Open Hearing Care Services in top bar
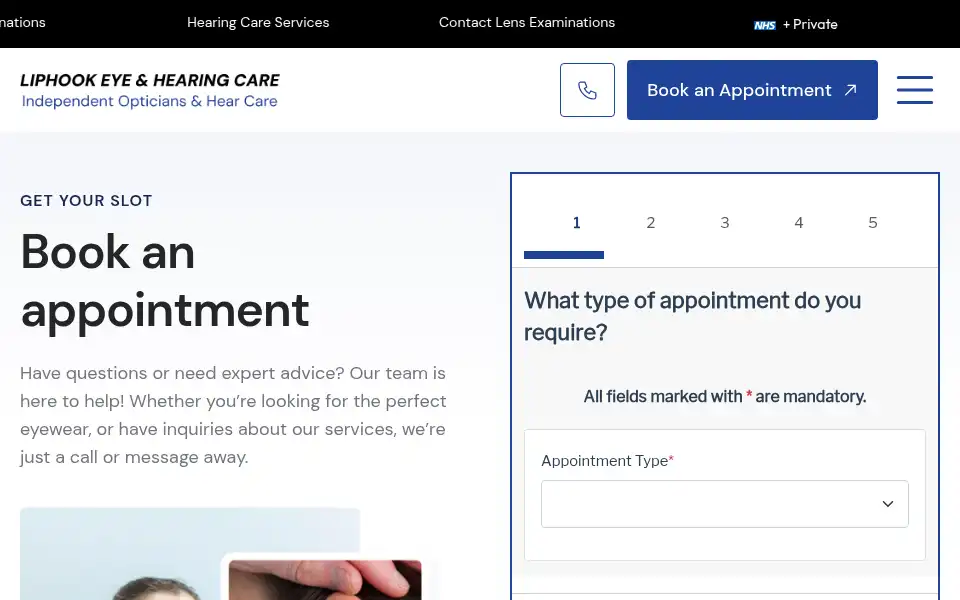The height and width of the screenshot is (600, 960). click(258, 23)
